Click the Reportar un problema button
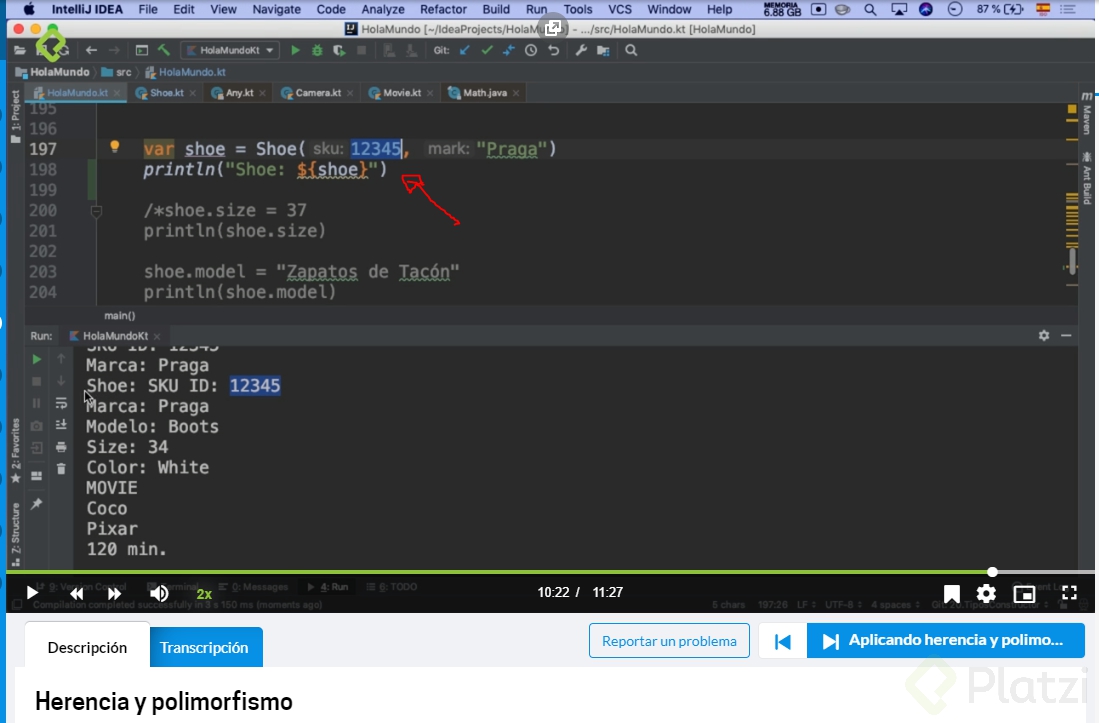Viewport: 1099px width, 723px height. pyautogui.click(x=669, y=641)
